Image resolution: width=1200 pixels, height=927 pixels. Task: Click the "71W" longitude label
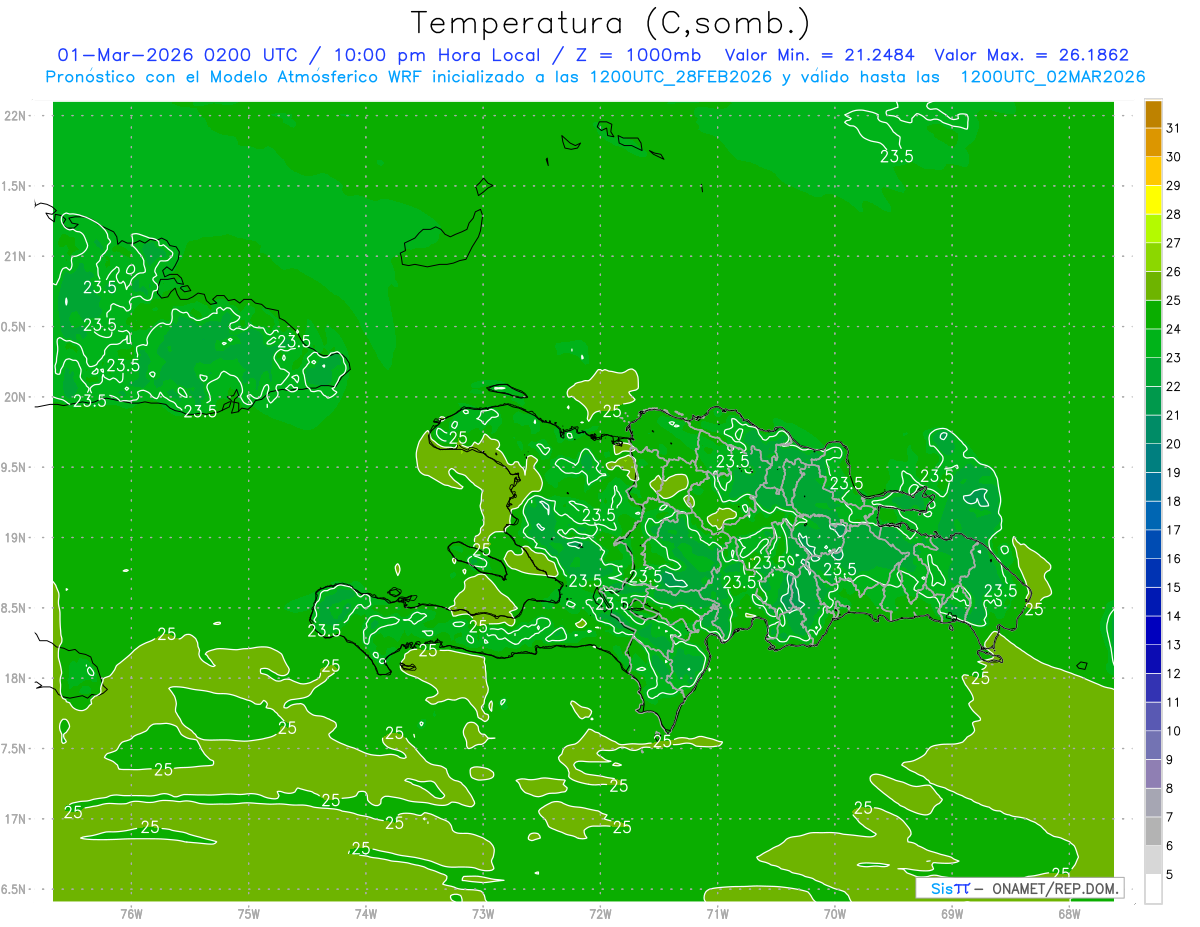coord(717,913)
